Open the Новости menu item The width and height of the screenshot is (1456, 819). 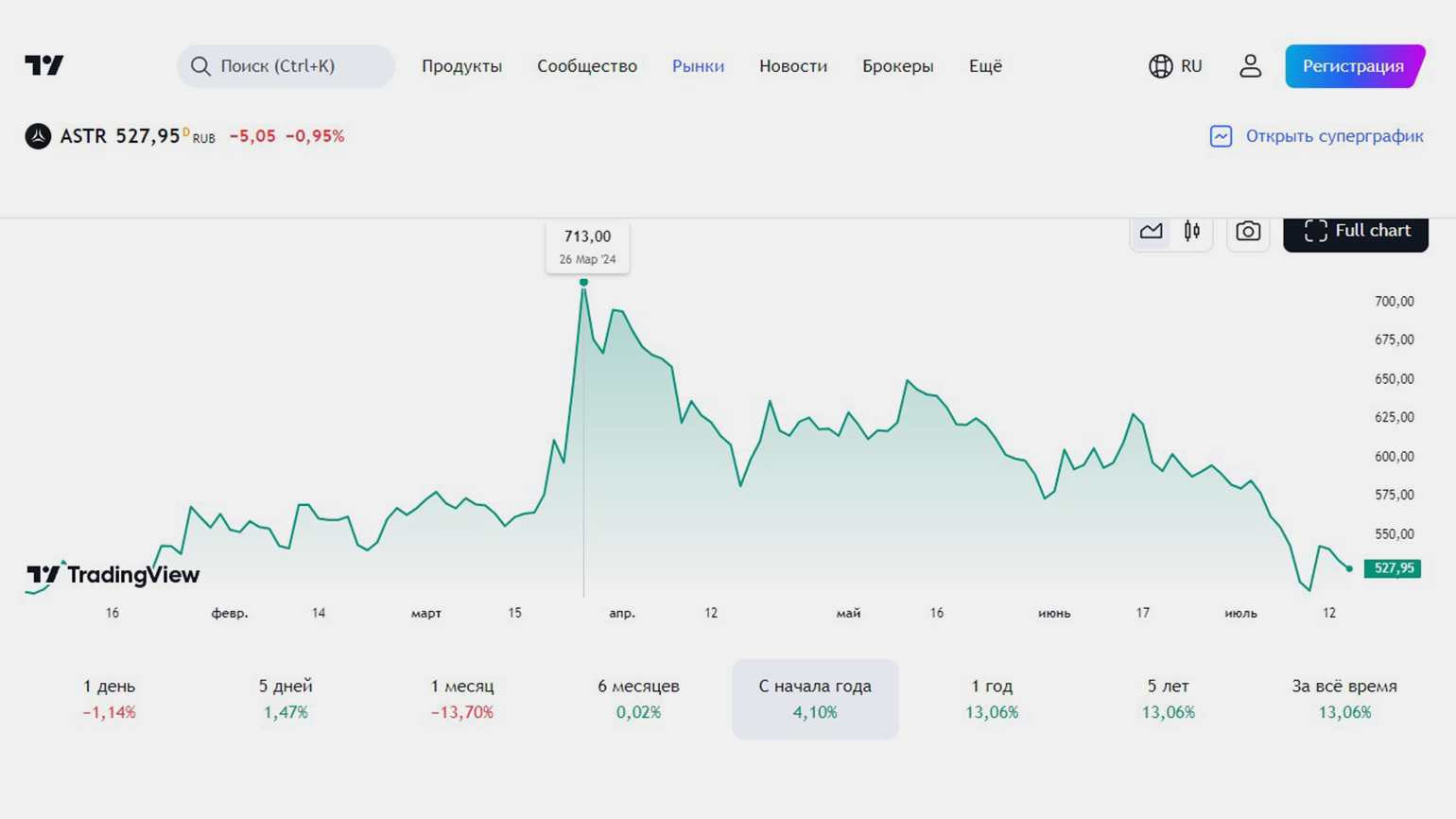point(792,66)
